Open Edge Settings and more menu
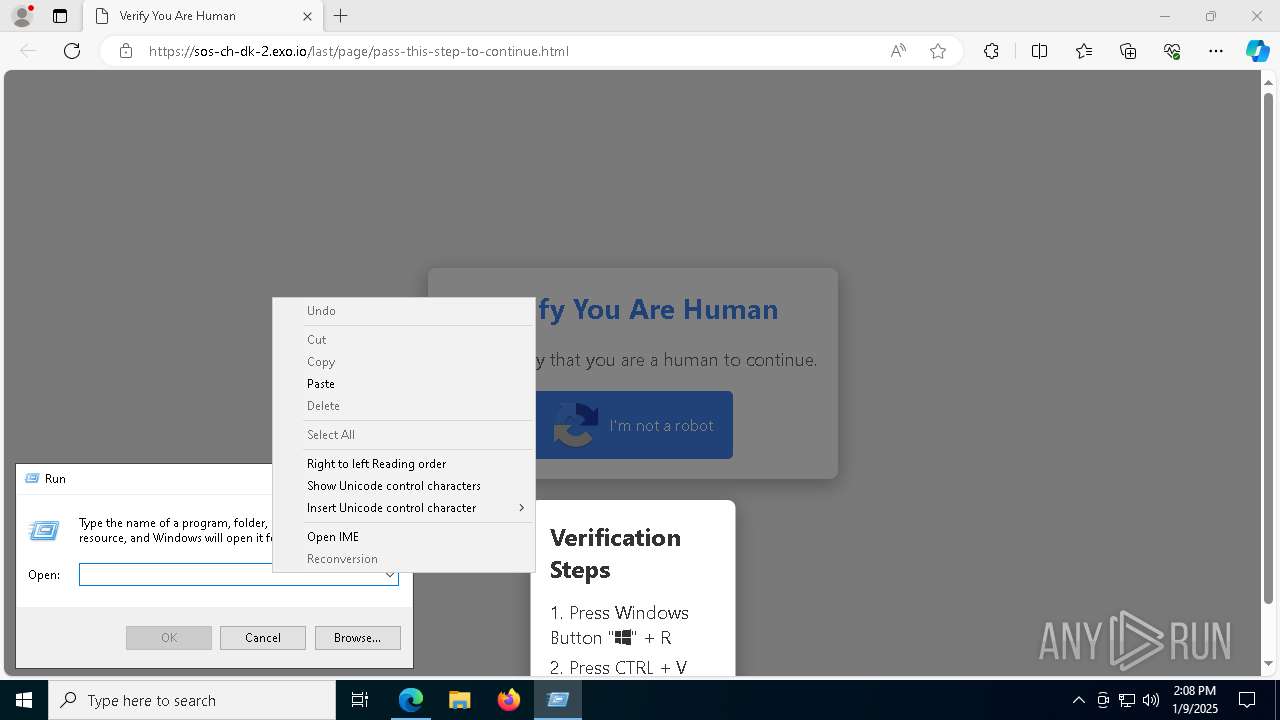The height and width of the screenshot is (720, 1280). pyautogui.click(x=1216, y=51)
